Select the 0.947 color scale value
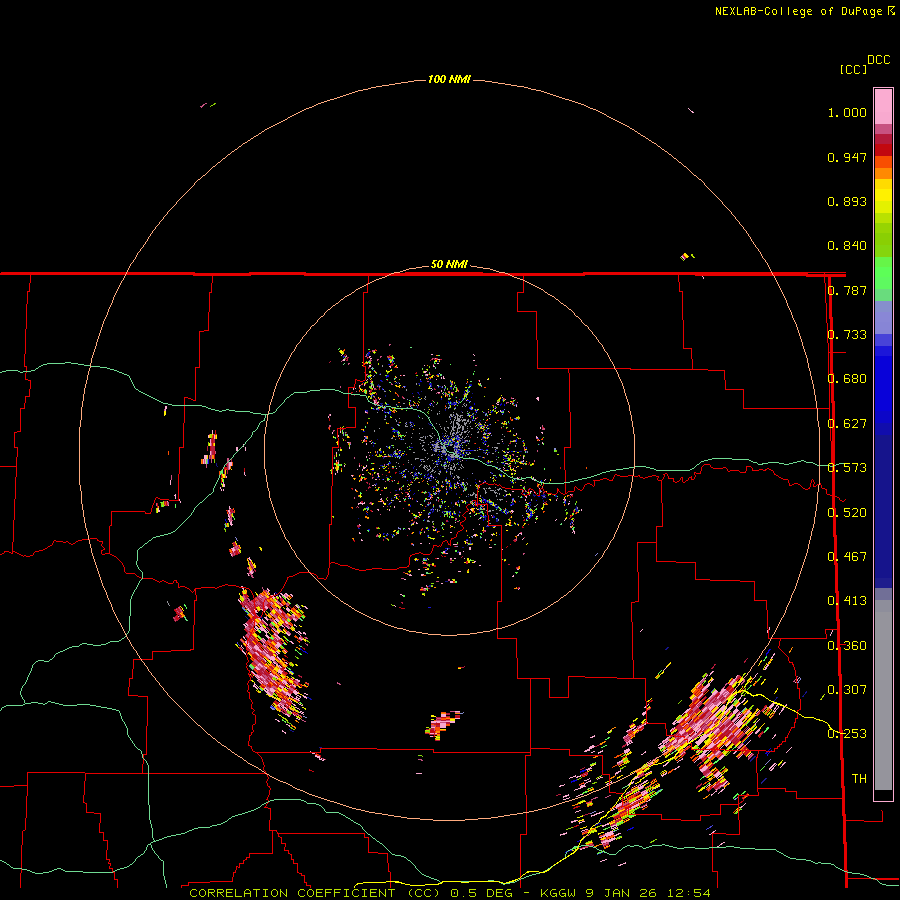 847,157
